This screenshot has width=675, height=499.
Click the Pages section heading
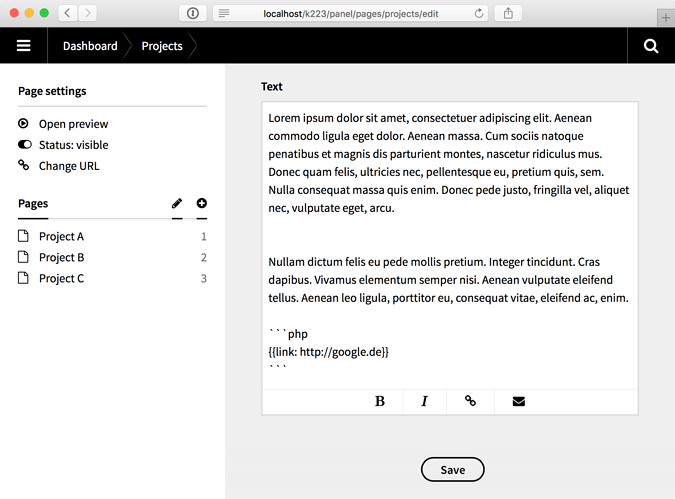click(x=33, y=204)
